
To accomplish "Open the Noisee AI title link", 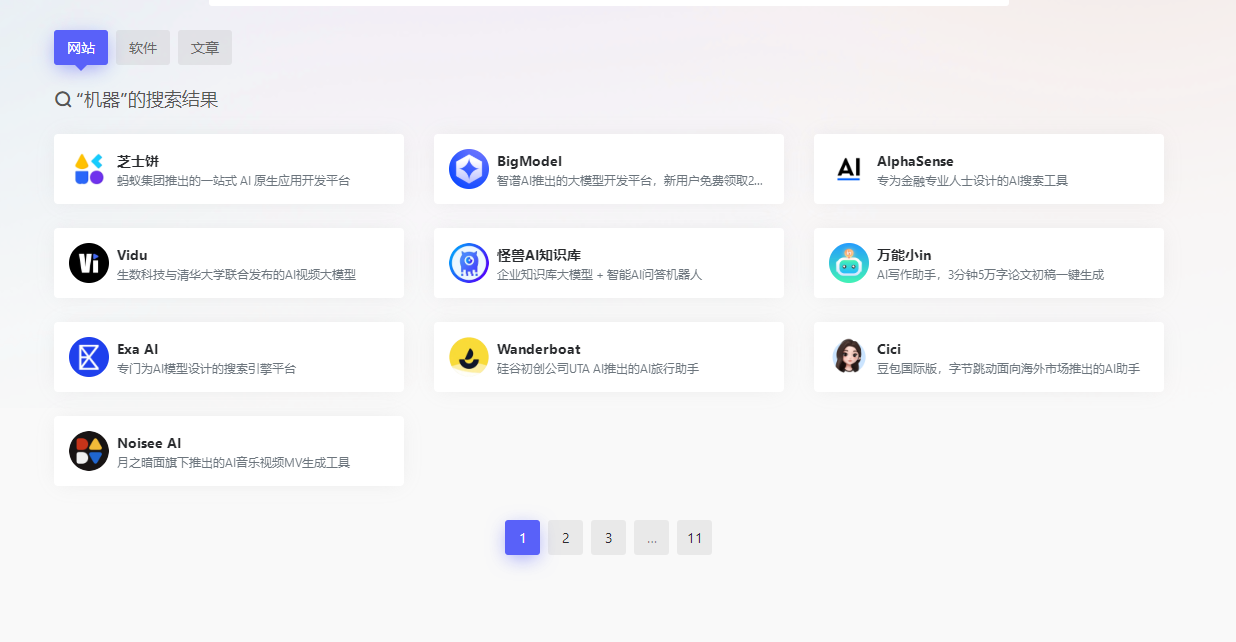I will pos(149,443).
